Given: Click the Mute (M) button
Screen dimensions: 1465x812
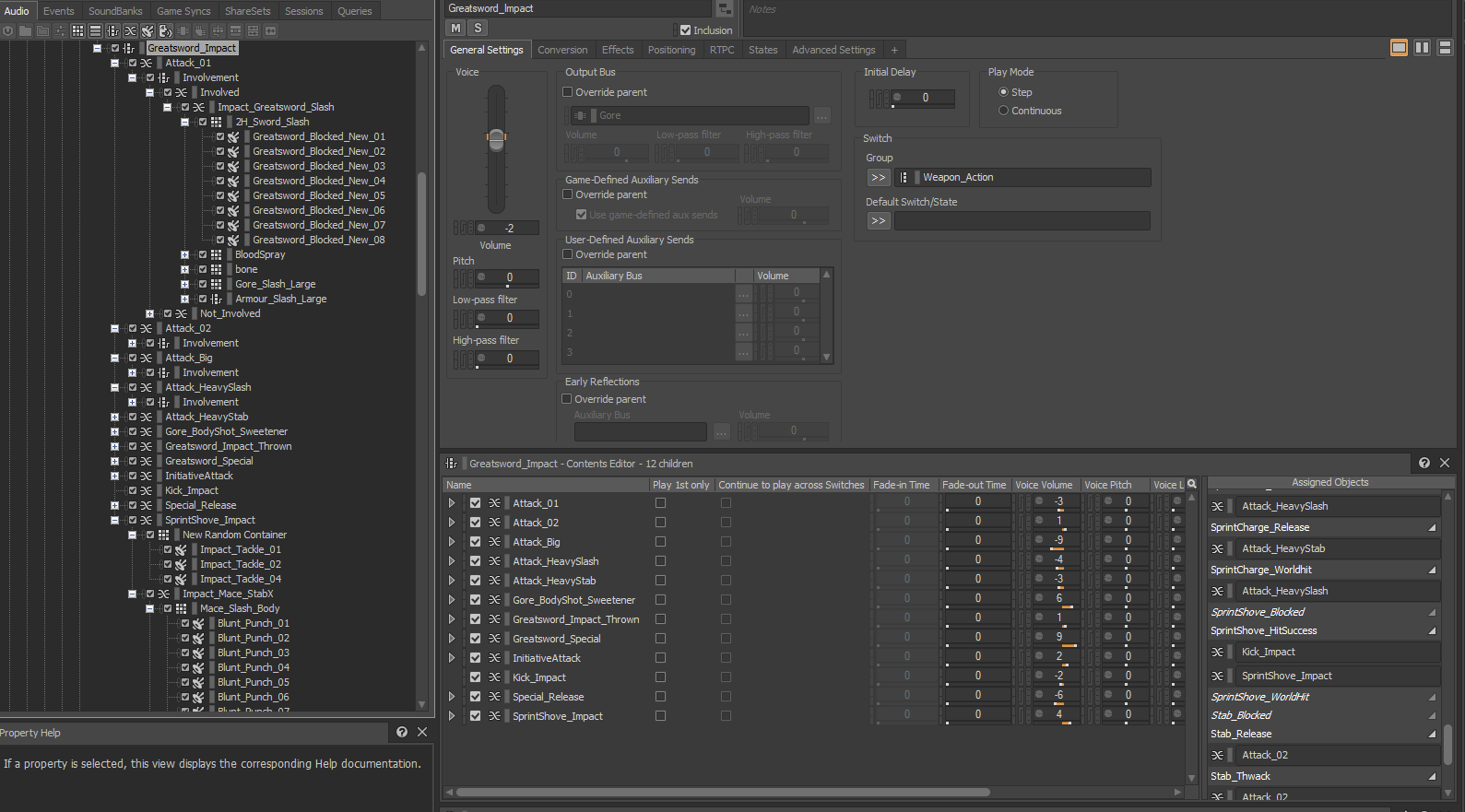Looking at the screenshot, I should (x=455, y=29).
